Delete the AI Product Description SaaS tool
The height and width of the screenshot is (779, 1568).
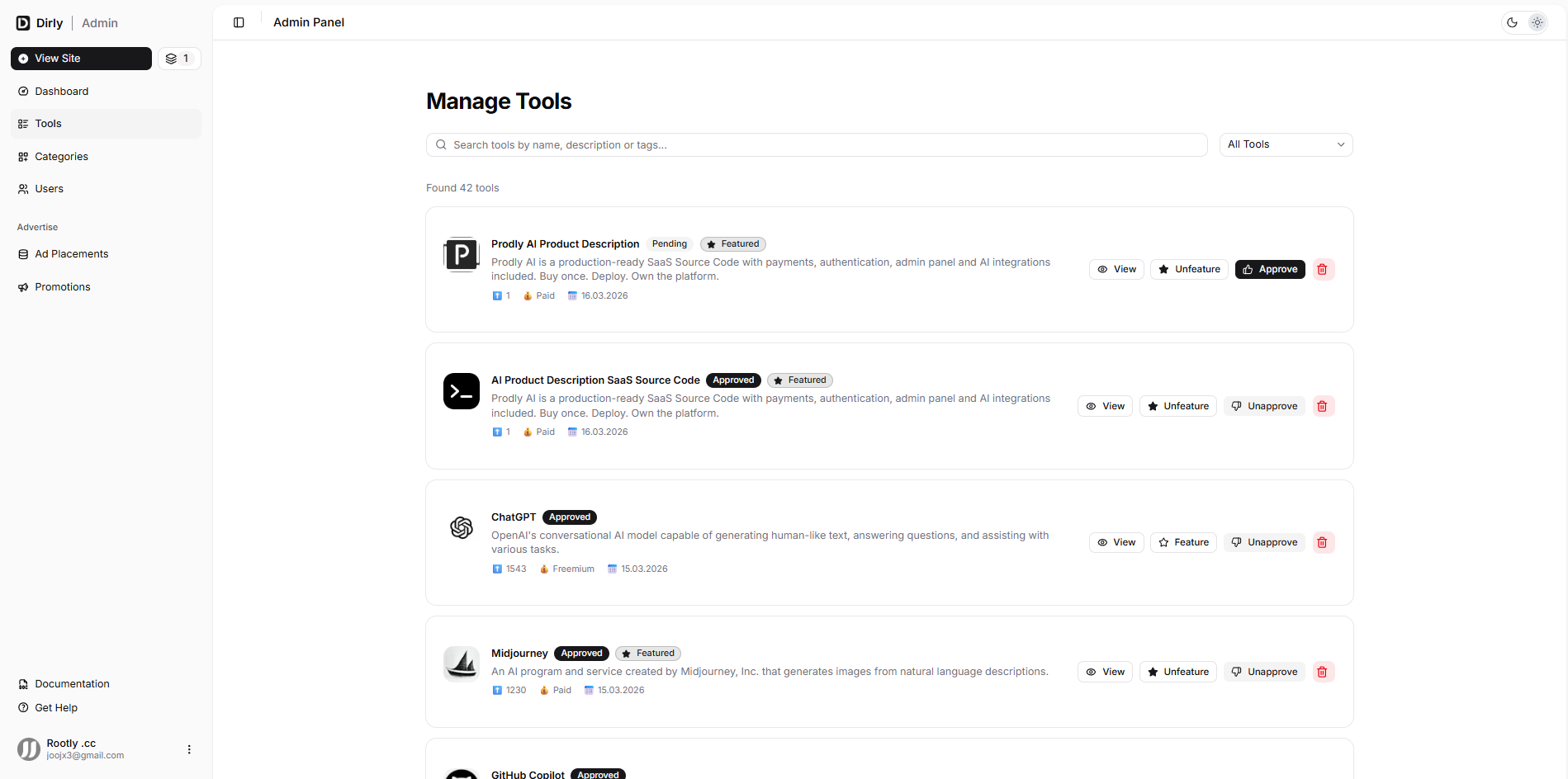(1322, 406)
